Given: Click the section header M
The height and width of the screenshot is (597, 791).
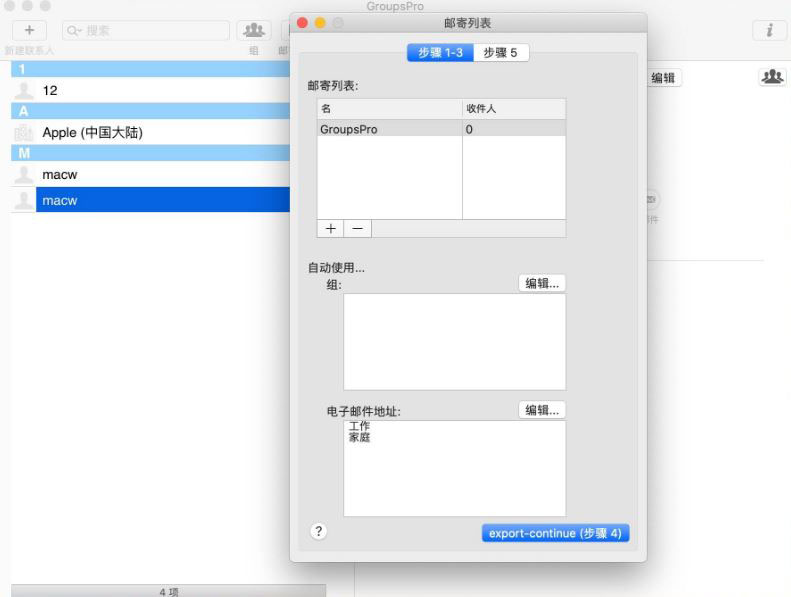Looking at the screenshot, I should 150,153.
